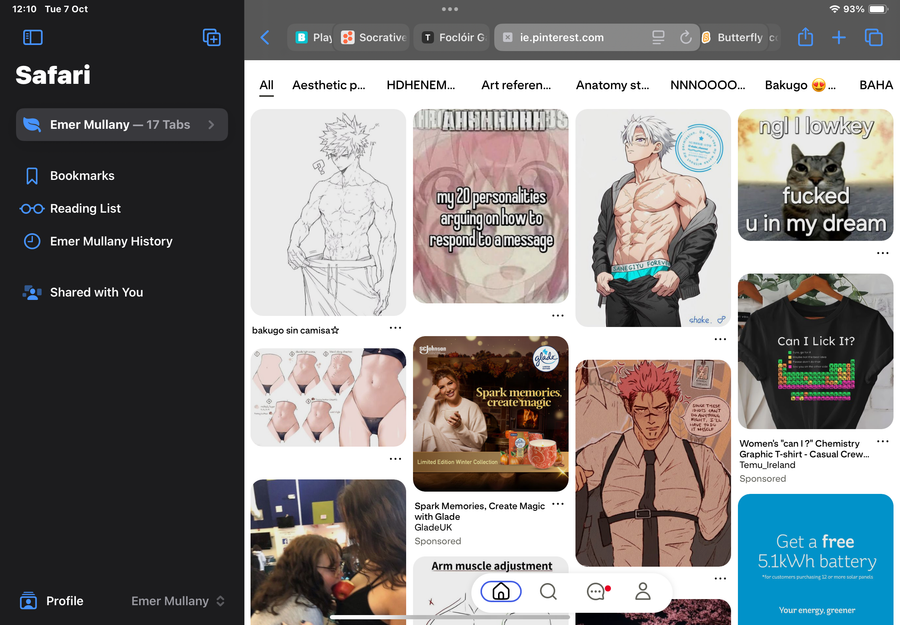Click Women's Chemistry Graphic T-shirt title
This screenshot has width=900, height=625.
click(x=804, y=449)
